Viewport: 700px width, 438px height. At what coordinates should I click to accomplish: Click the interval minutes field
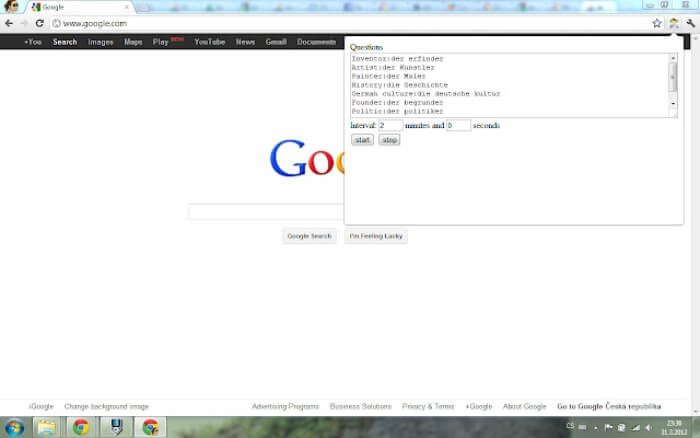(391, 125)
